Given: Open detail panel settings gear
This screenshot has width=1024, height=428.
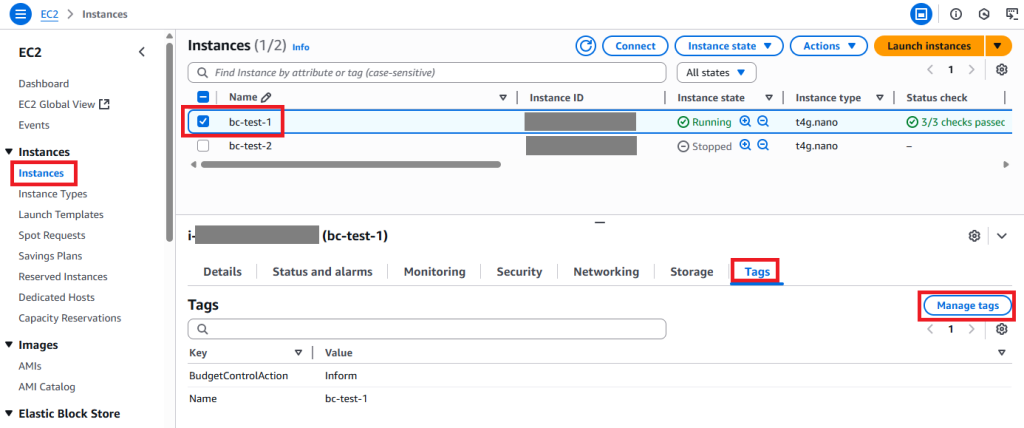Looking at the screenshot, I should [974, 235].
